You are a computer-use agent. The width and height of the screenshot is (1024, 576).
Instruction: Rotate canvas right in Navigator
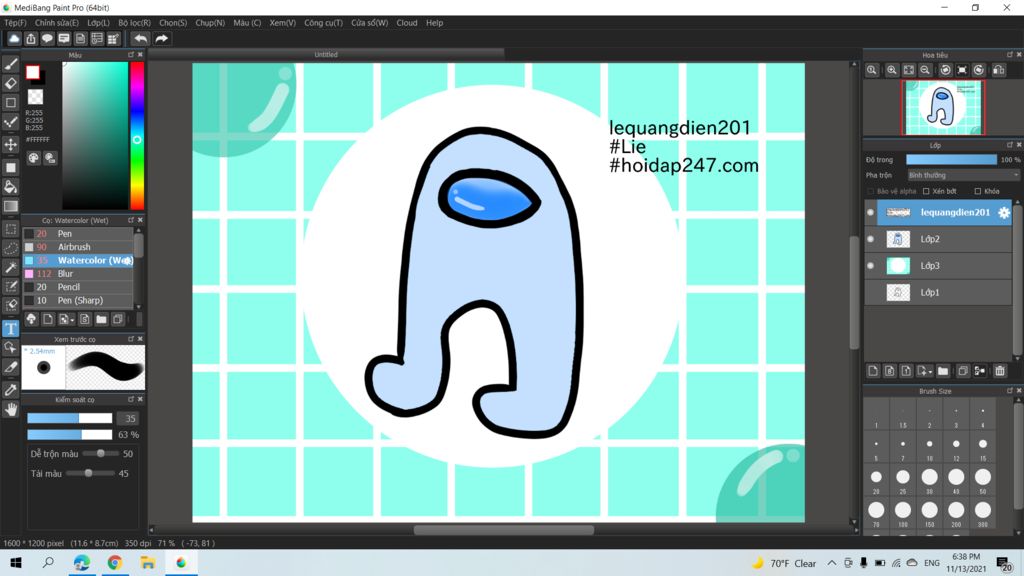coord(979,70)
